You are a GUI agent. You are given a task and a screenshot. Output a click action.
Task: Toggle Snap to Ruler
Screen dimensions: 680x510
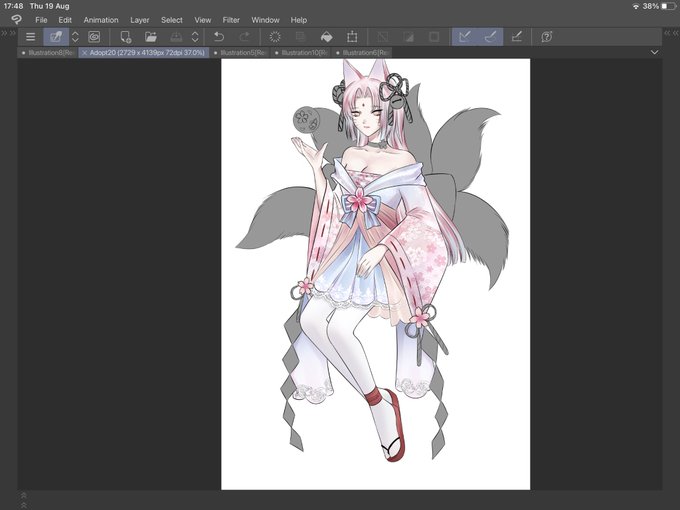pyautogui.click(x=464, y=37)
